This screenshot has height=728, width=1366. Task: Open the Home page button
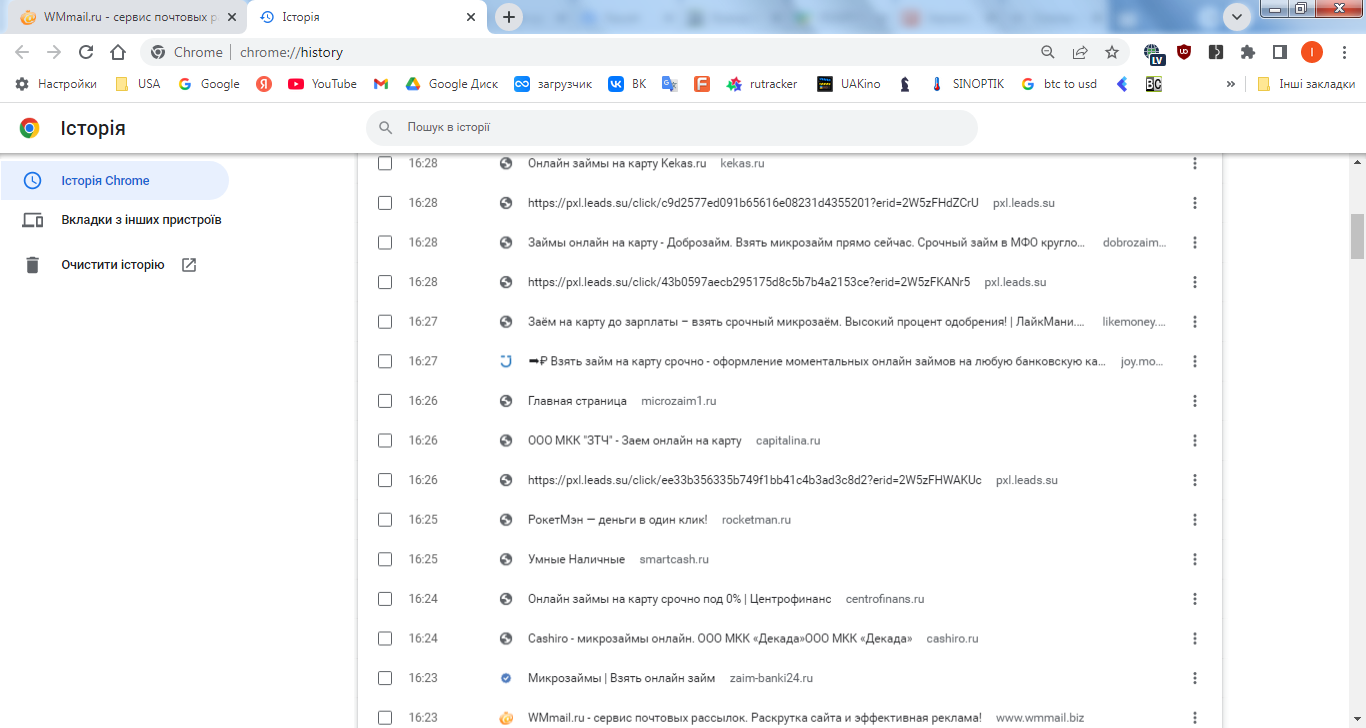click(x=118, y=52)
